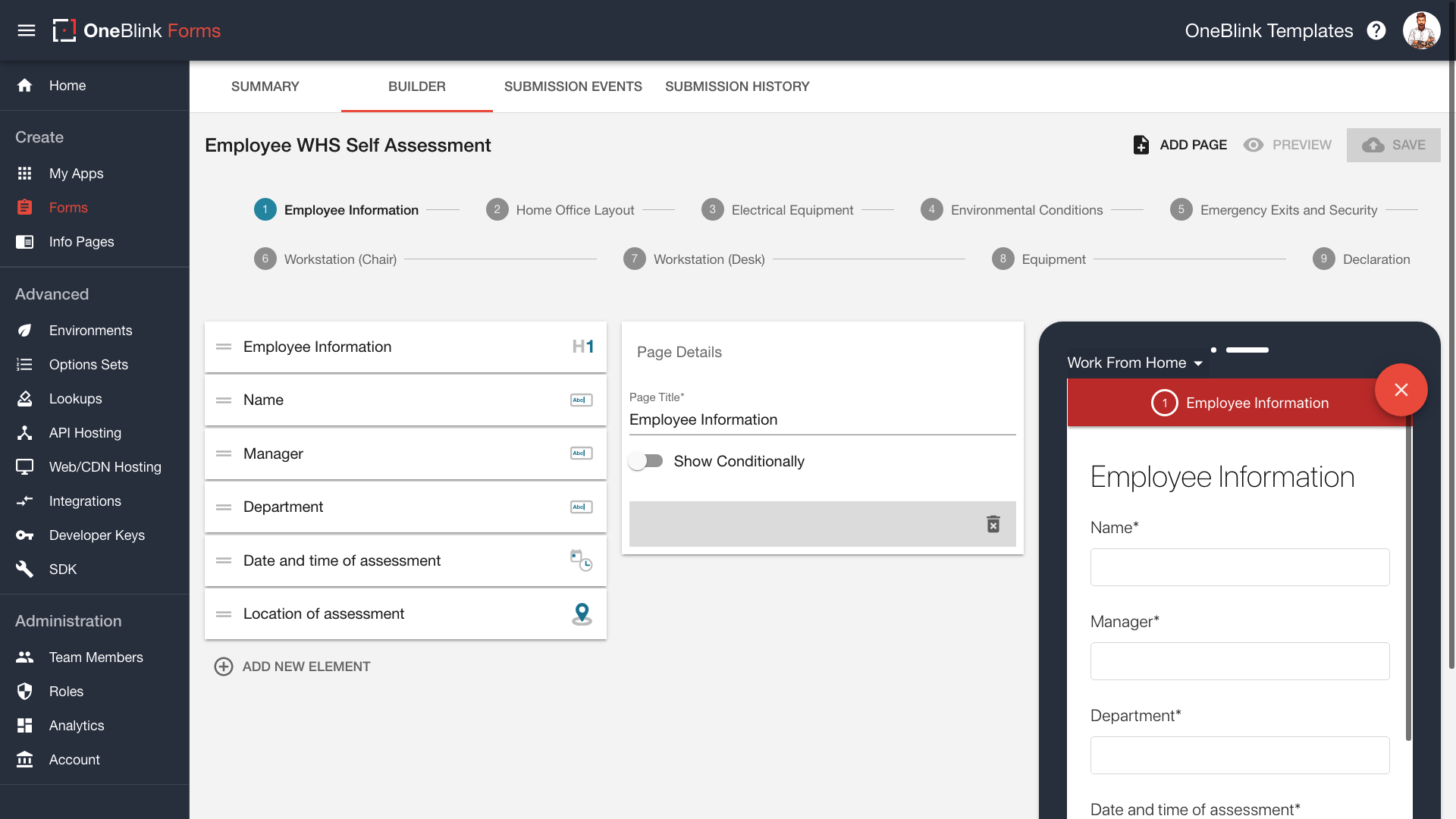
Task: Switch to the Summary tab
Action: [265, 86]
